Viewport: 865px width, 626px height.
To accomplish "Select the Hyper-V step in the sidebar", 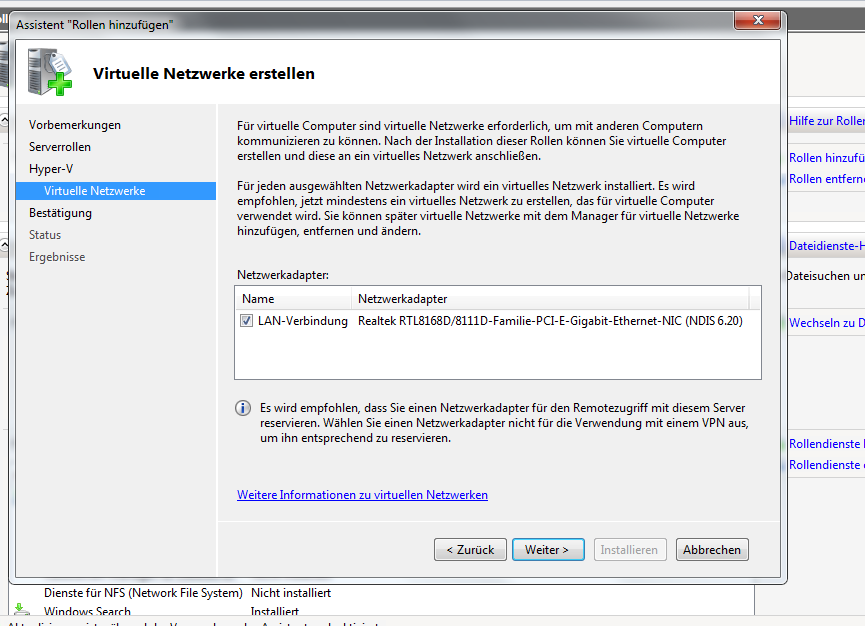I will pyautogui.click(x=51, y=169).
